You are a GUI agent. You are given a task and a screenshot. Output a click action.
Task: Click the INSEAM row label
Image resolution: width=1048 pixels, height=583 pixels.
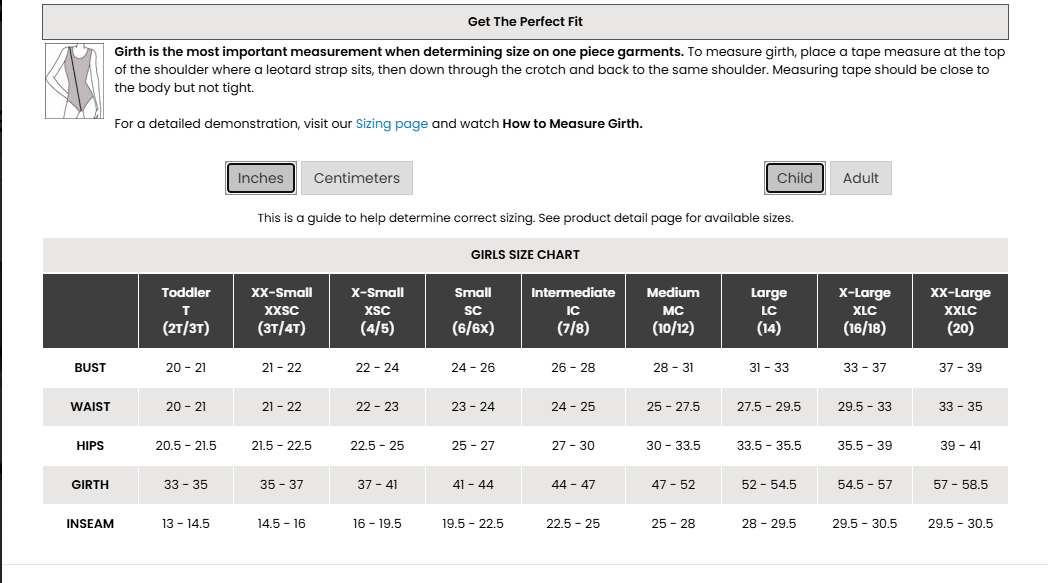[x=90, y=524]
